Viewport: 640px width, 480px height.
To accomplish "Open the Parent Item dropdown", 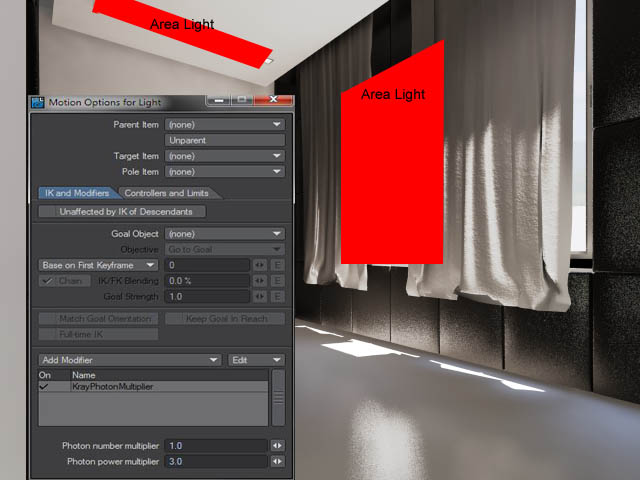I will (x=225, y=125).
